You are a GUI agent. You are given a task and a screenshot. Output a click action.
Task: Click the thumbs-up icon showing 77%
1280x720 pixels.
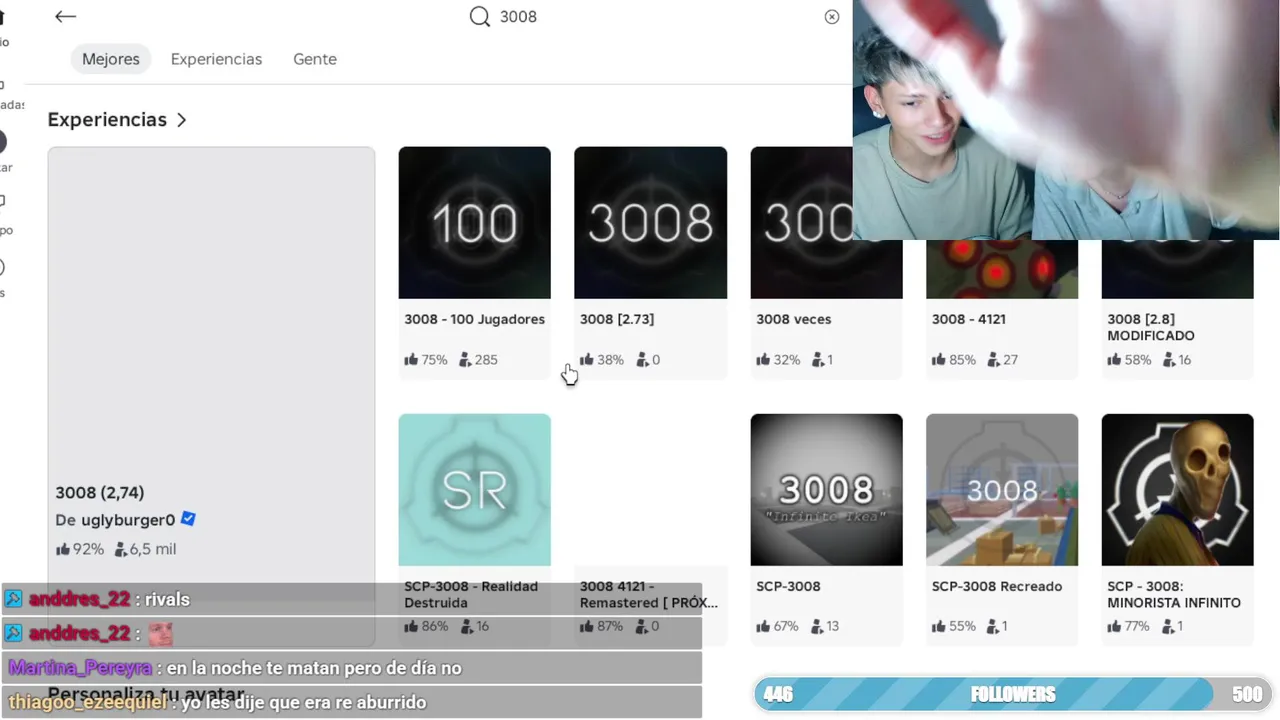(1114, 627)
